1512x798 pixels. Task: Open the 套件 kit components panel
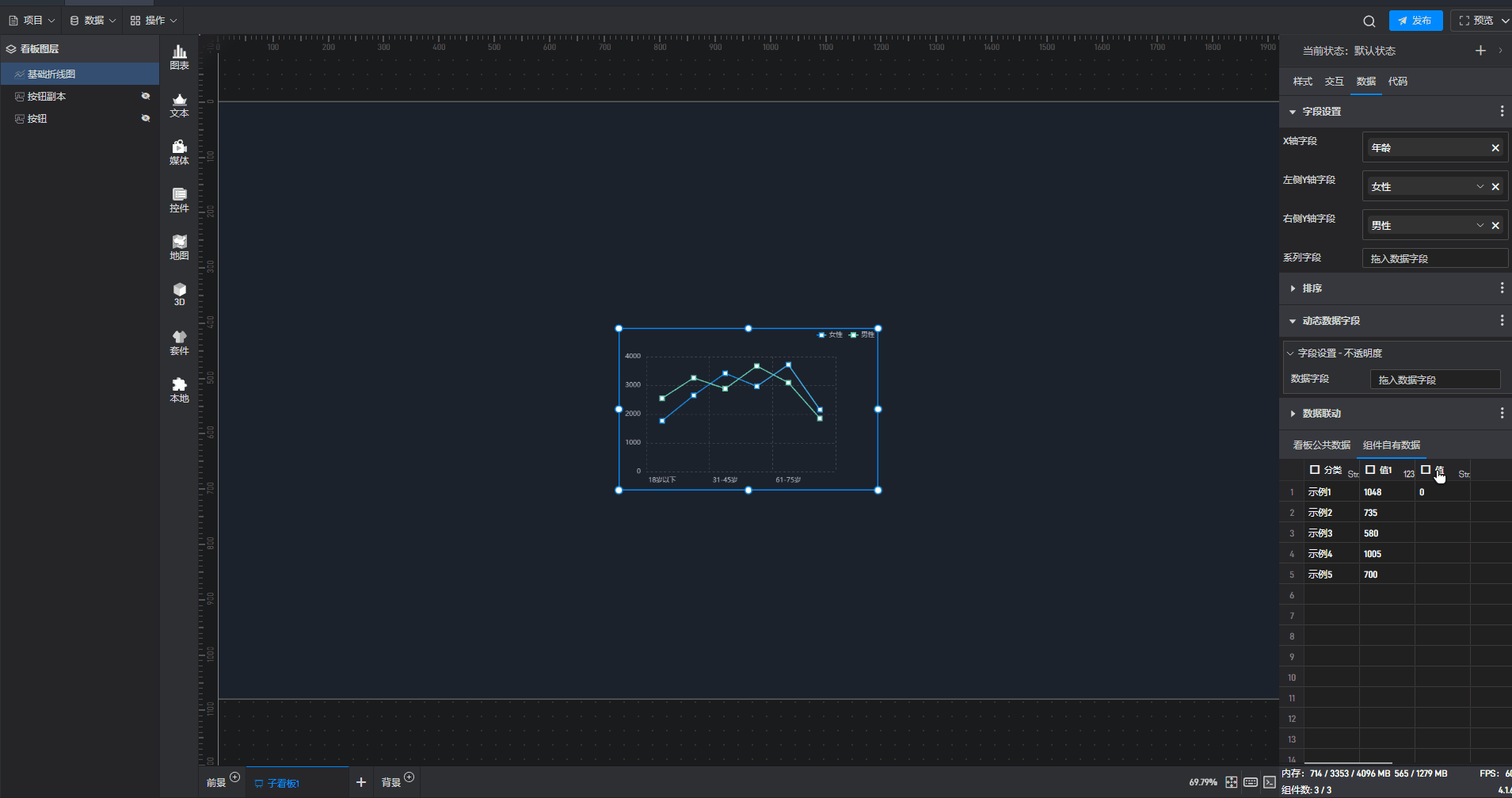pyautogui.click(x=180, y=342)
